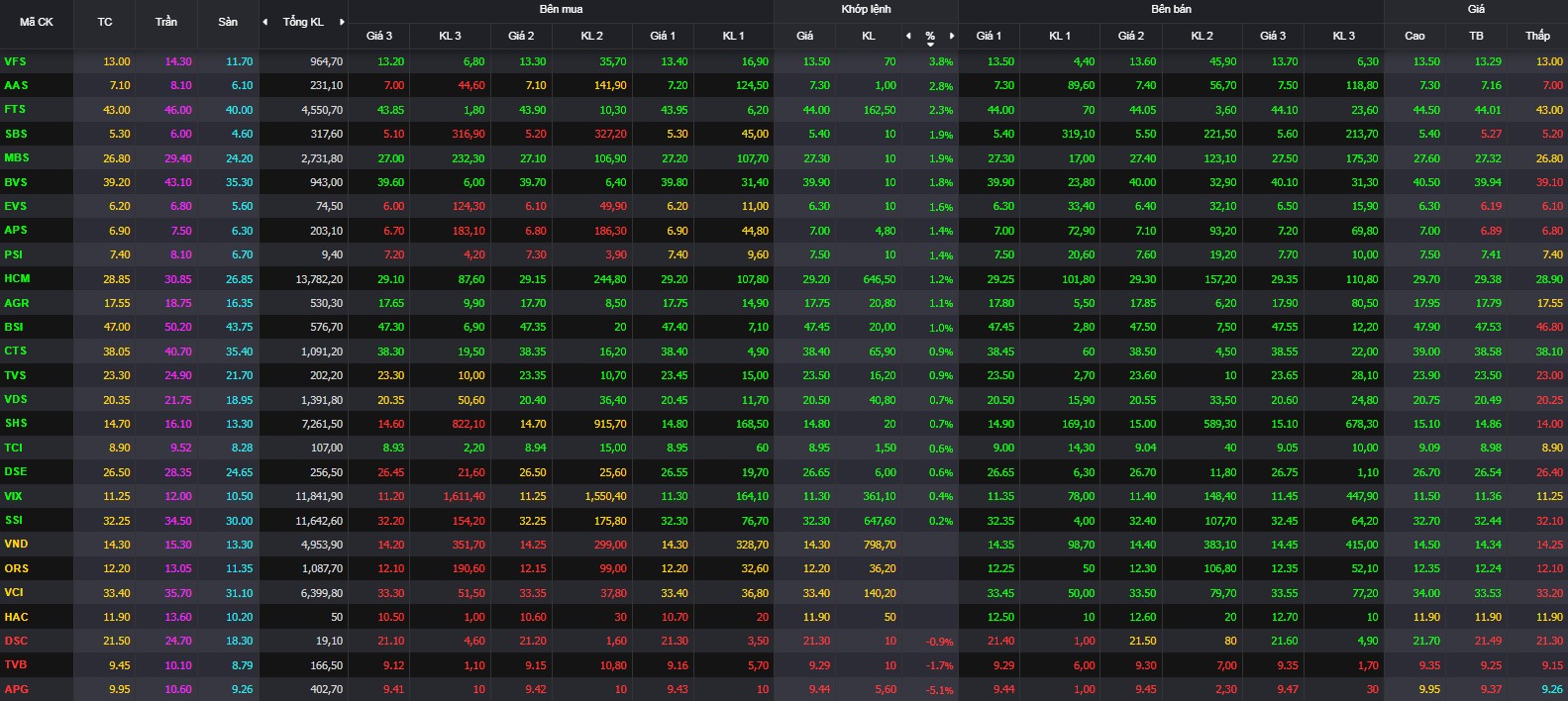Open the SHS stock symbol
The image size is (1568, 701).
point(16,423)
